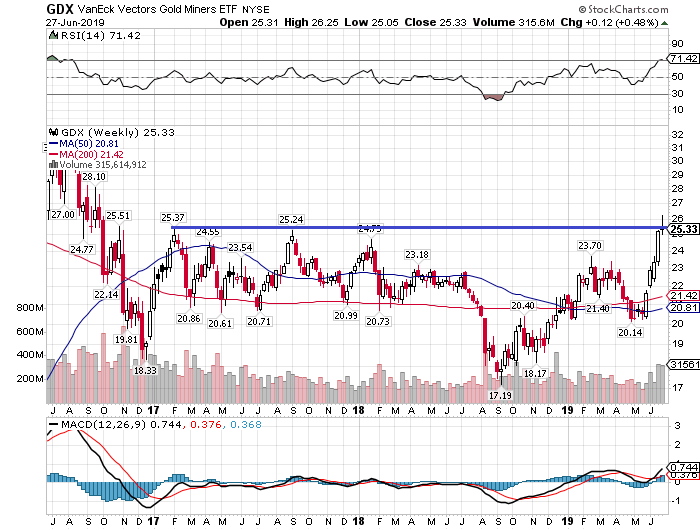Click the 800M volume axis label
The width and height of the screenshot is (700, 530).
[30, 308]
